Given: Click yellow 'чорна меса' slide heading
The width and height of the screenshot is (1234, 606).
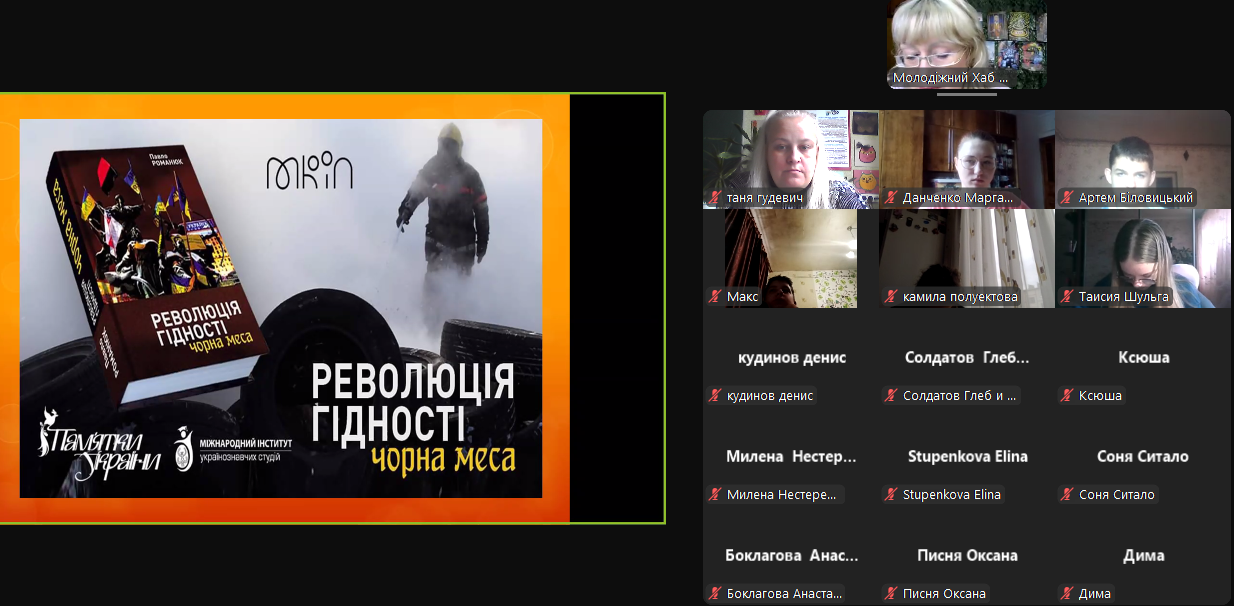Looking at the screenshot, I should click(x=443, y=458).
